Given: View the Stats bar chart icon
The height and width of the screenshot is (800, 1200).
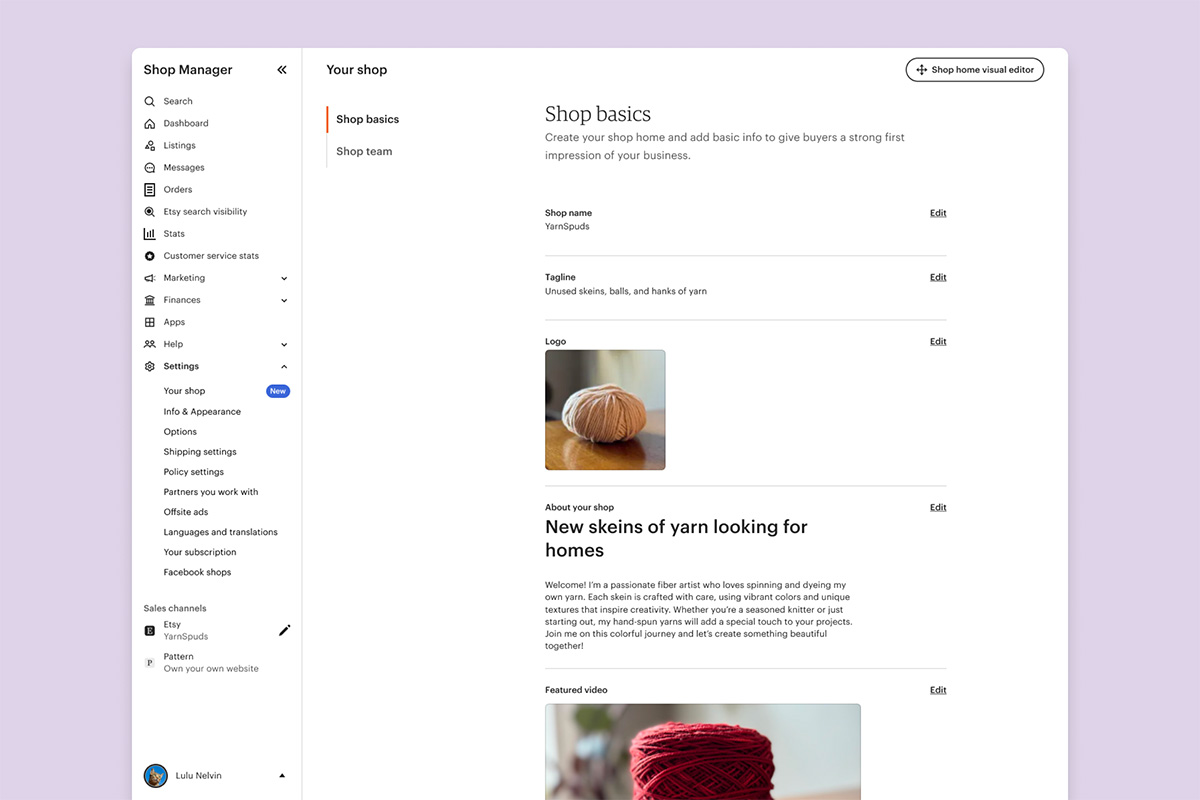Looking at the screenshot, I should (148, 233).
